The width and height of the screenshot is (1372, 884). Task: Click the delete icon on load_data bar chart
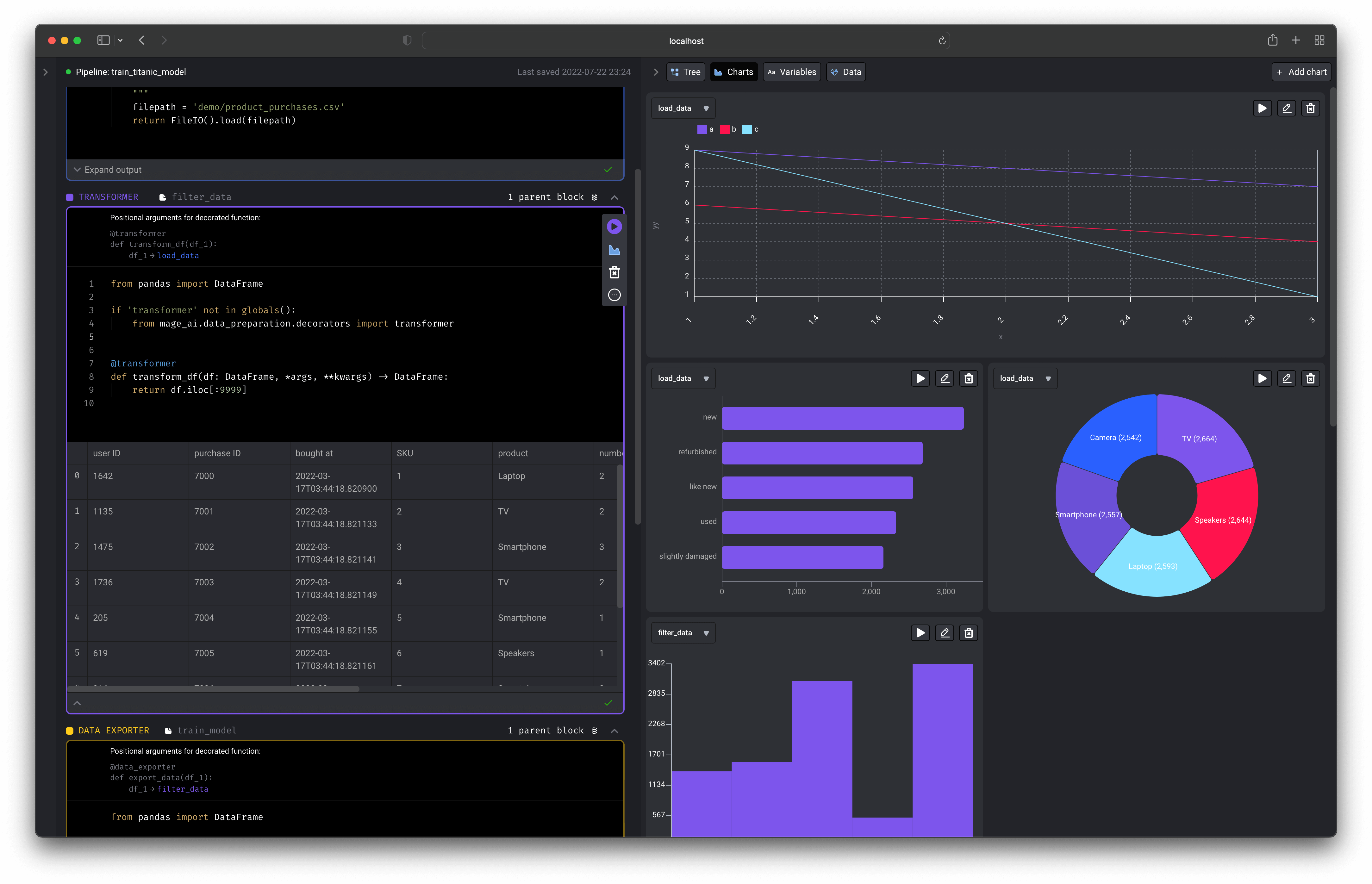tap(968, 378)
